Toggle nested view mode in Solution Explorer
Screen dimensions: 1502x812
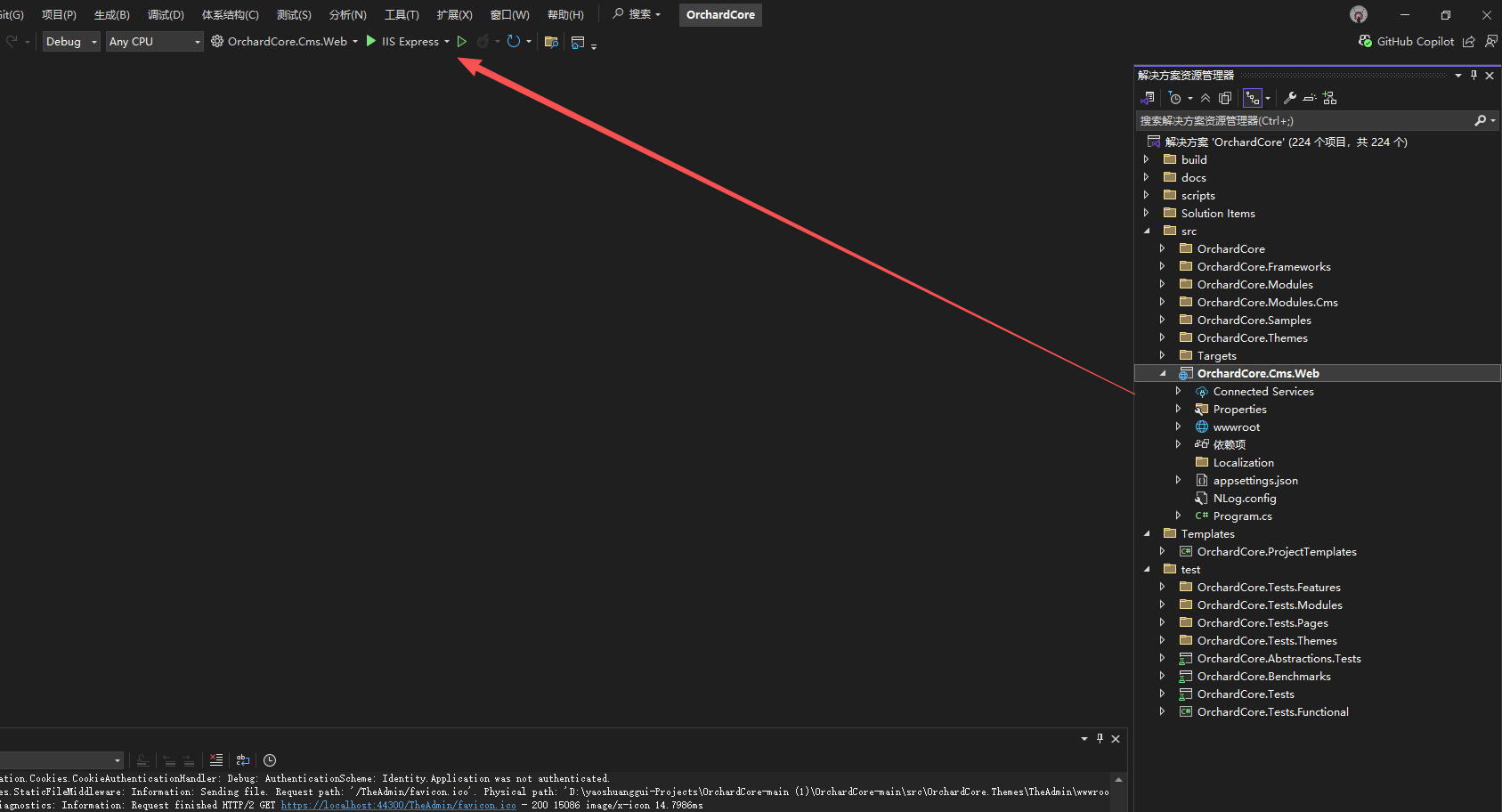point(1253,98)
